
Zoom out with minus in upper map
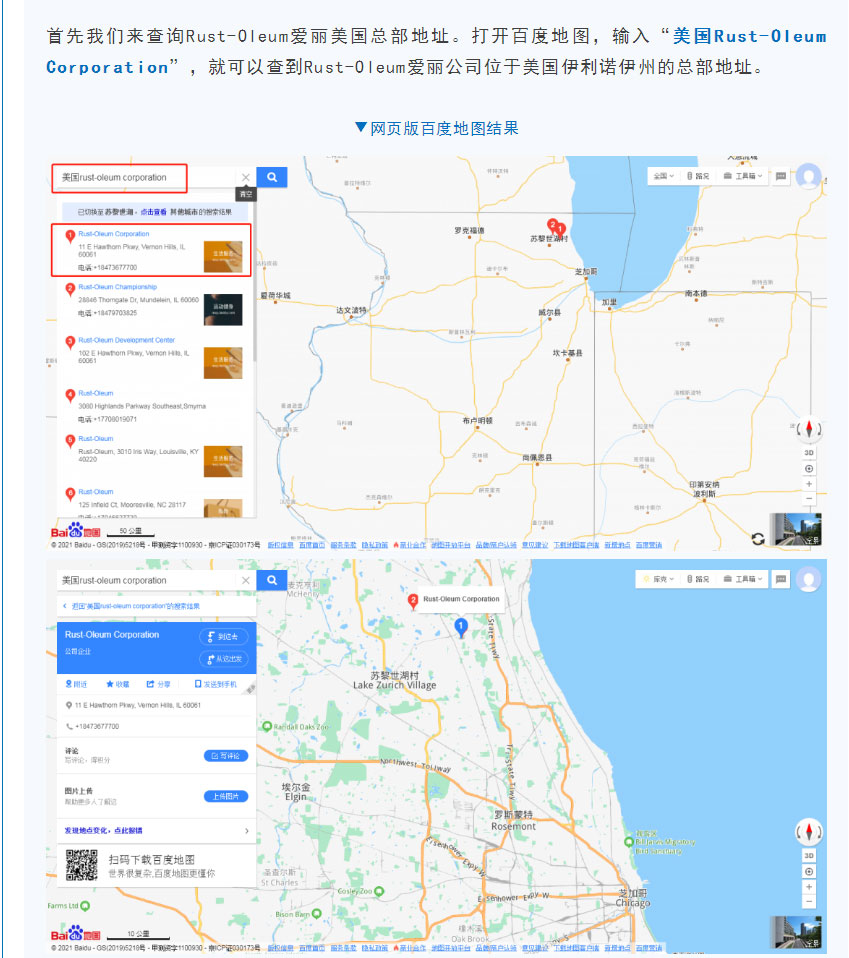click(x=809, y=499)
